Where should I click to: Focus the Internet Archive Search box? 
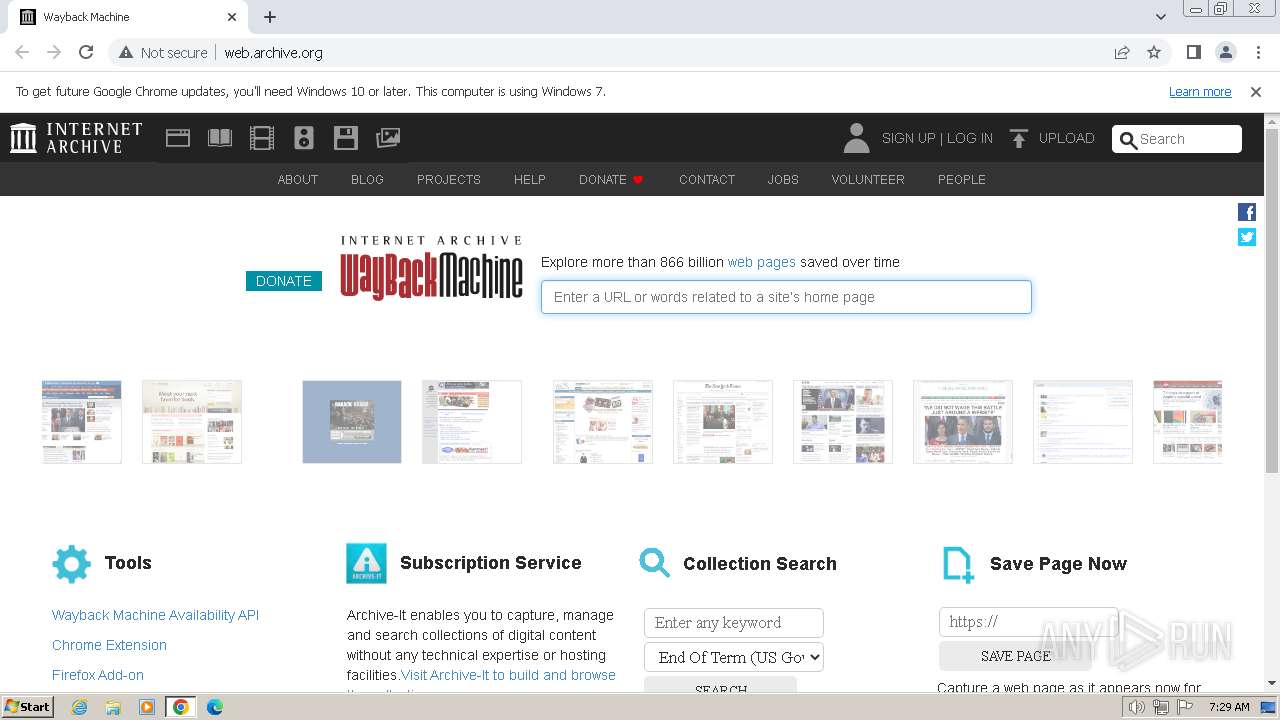pos(1177,139)
